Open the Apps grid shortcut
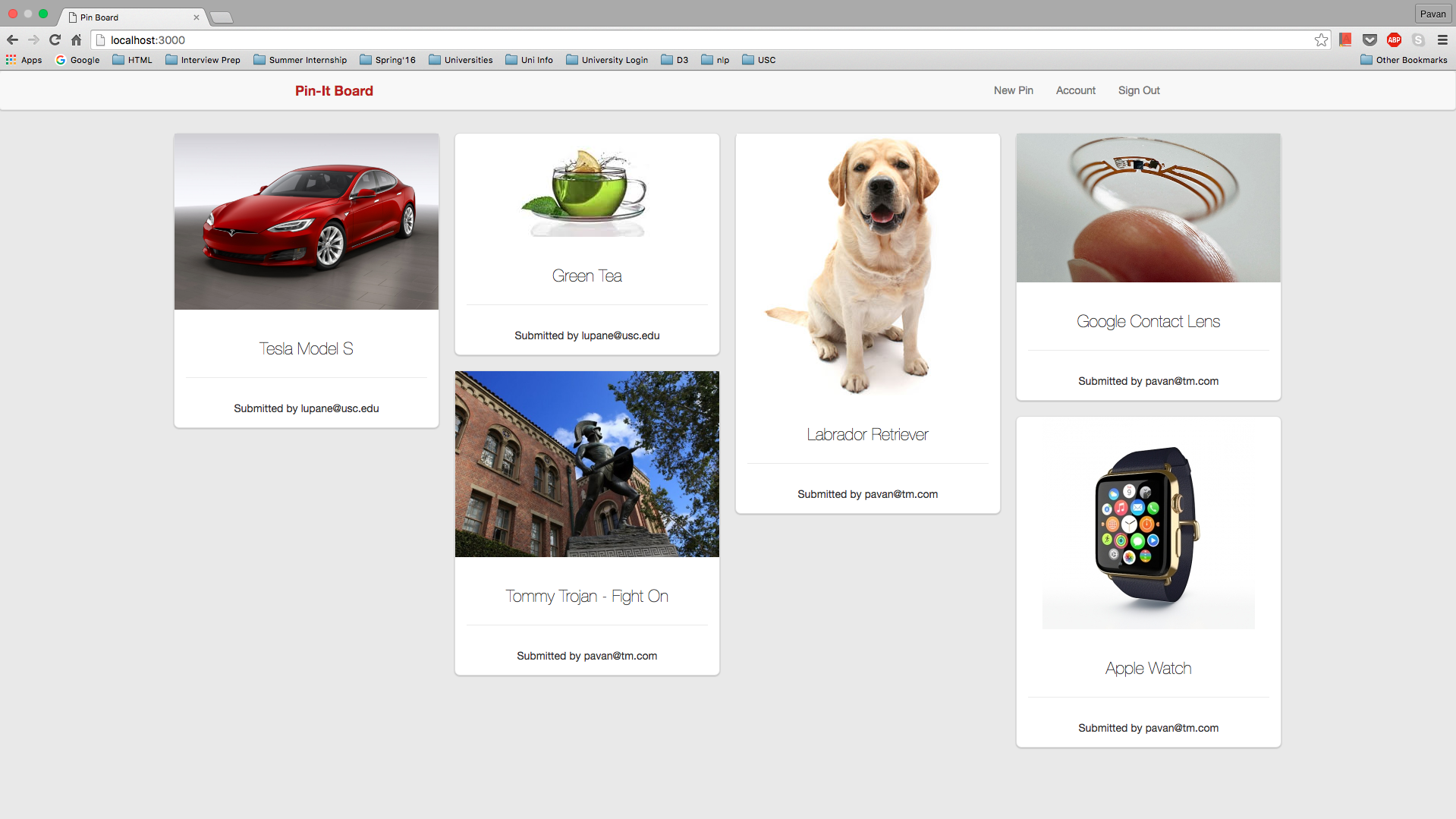 coord(24,60)
